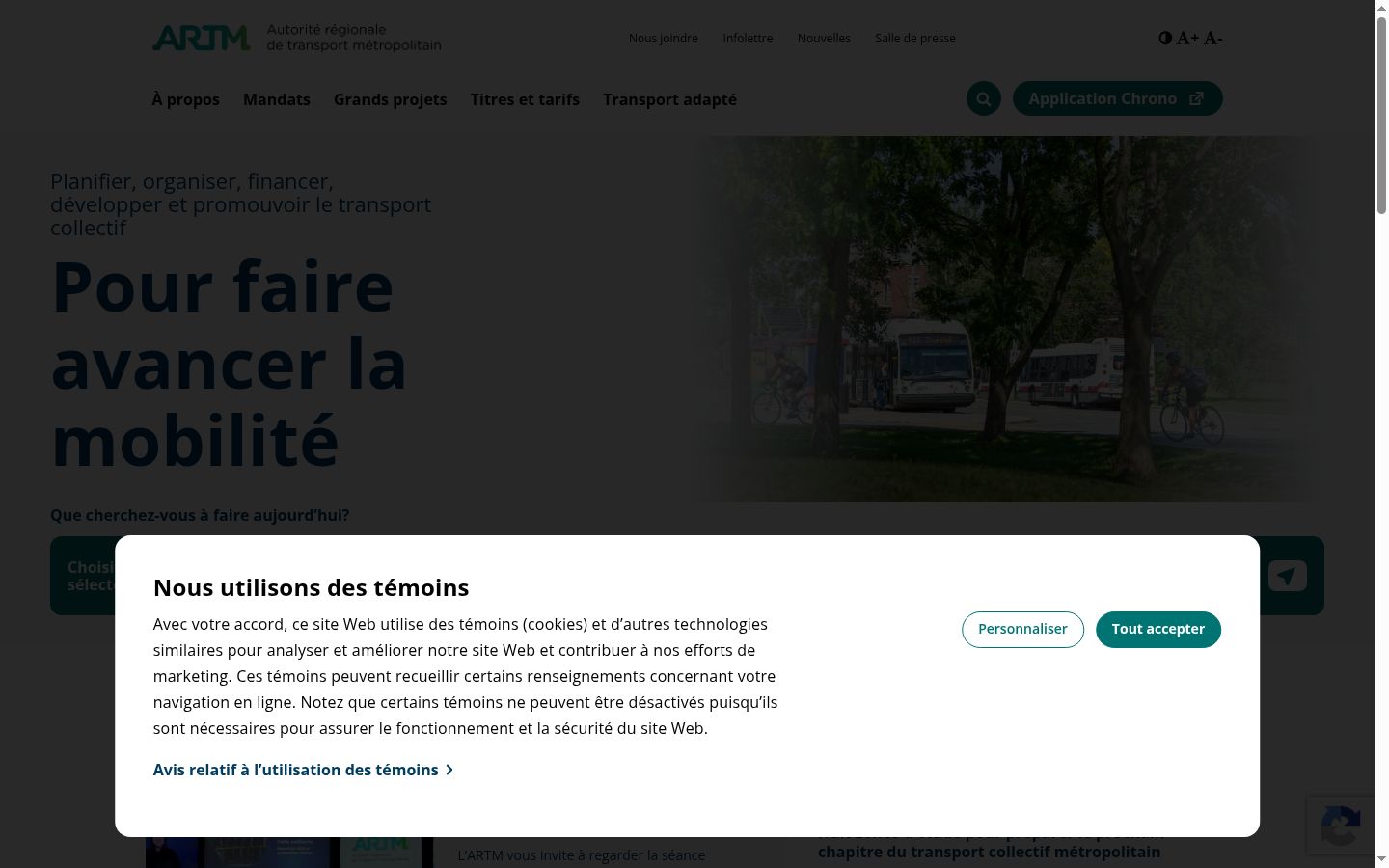This screenshot has width=1389, height=868.
Task: Open the Infolettre link
Action: point(749,39)
